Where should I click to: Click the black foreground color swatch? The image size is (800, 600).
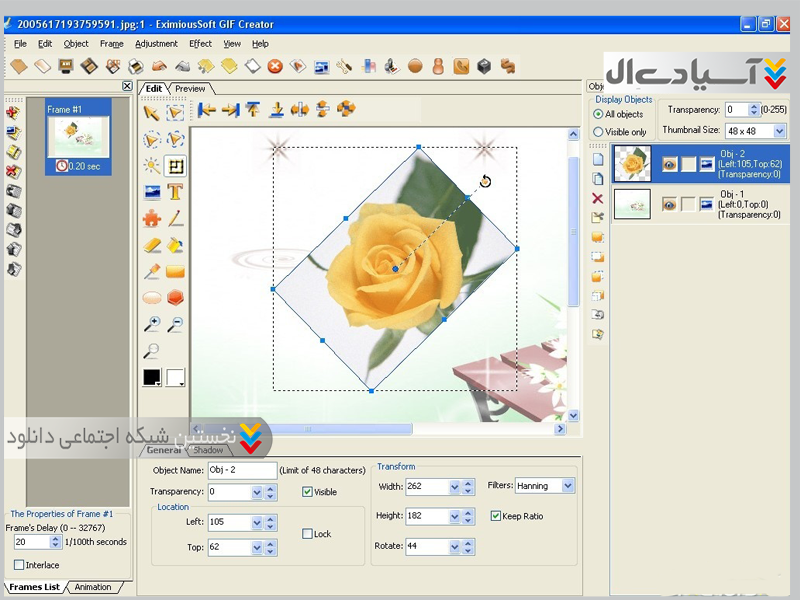pos(152,377)
